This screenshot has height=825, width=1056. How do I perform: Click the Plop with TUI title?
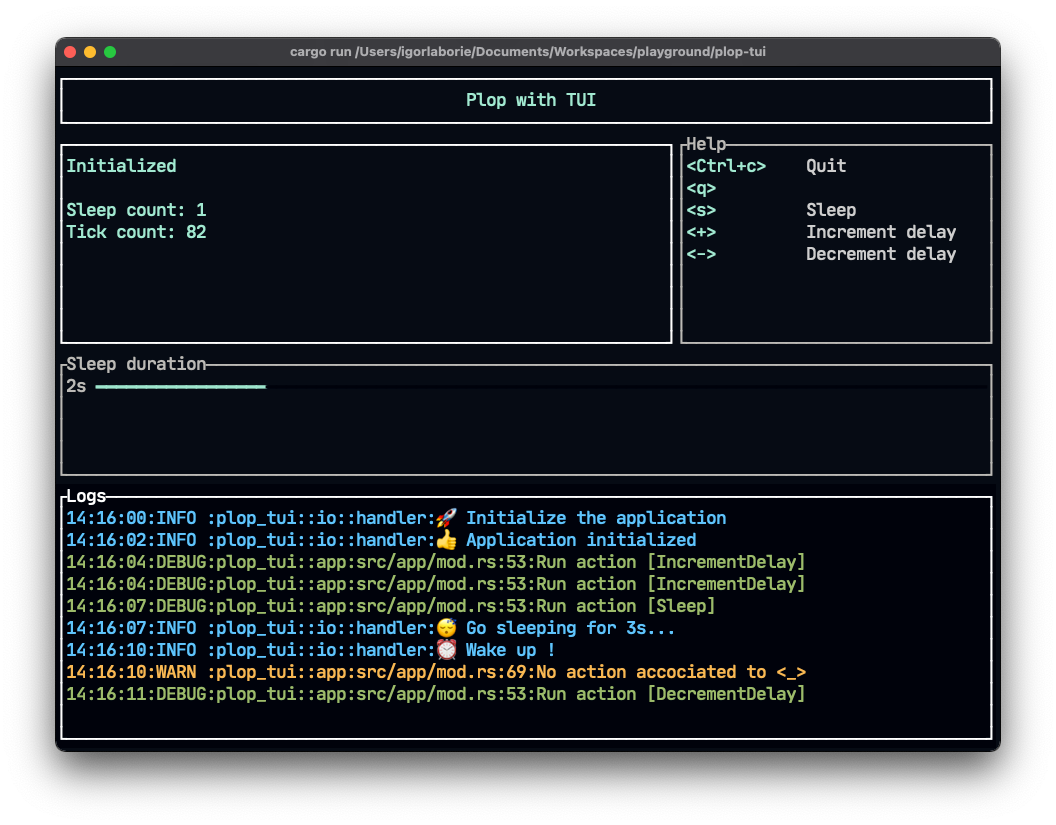click(x=531, y=100)
